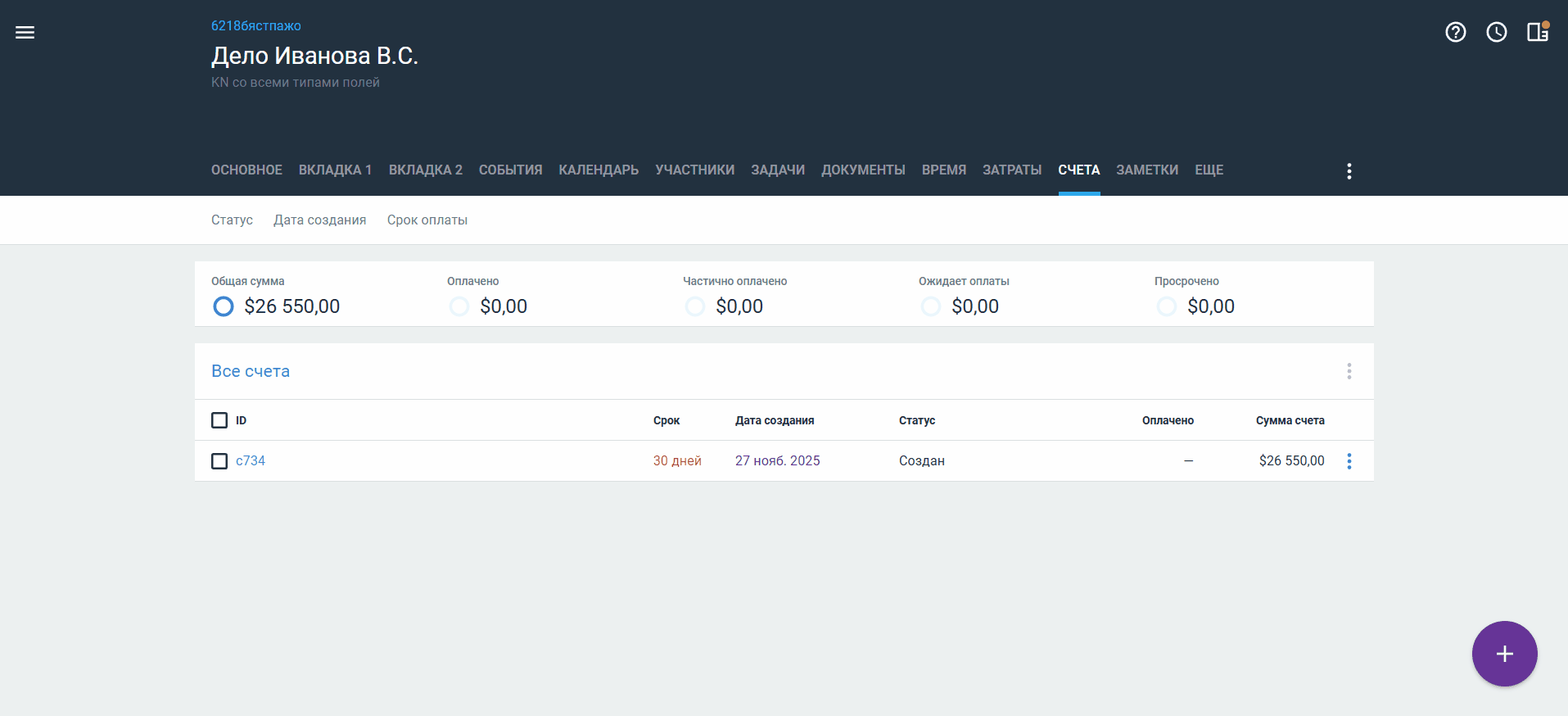This screenshot has width=1568, height=716.
Task: Select the Общая сумма circle indicator
Action: click(224, 306)
